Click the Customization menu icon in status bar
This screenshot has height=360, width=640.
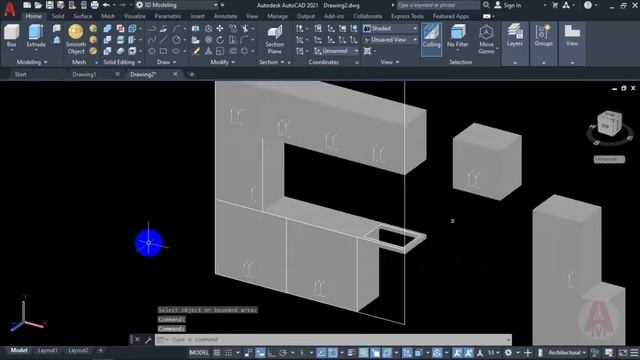[634, 353]
